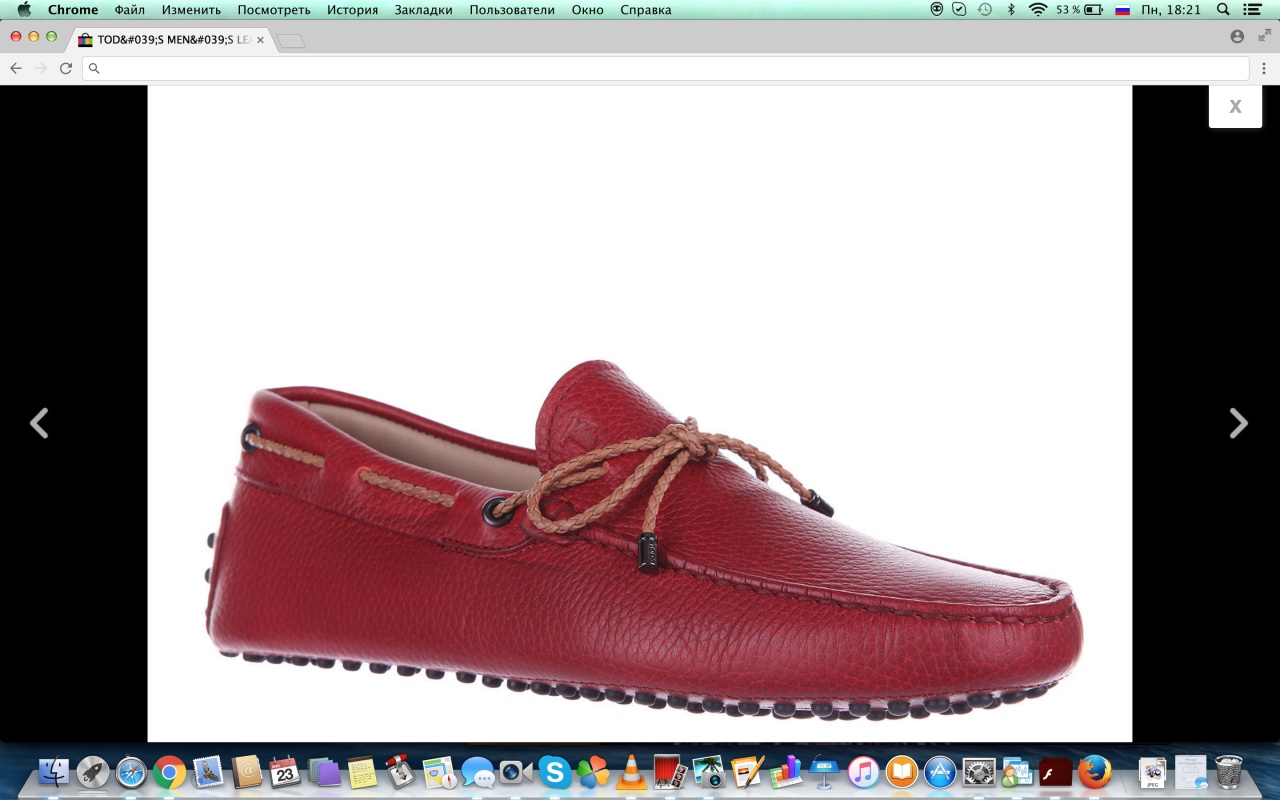This screenshot has width=1280, height=800.
Task: Close the image lightbox with X
Action: 1235,107
